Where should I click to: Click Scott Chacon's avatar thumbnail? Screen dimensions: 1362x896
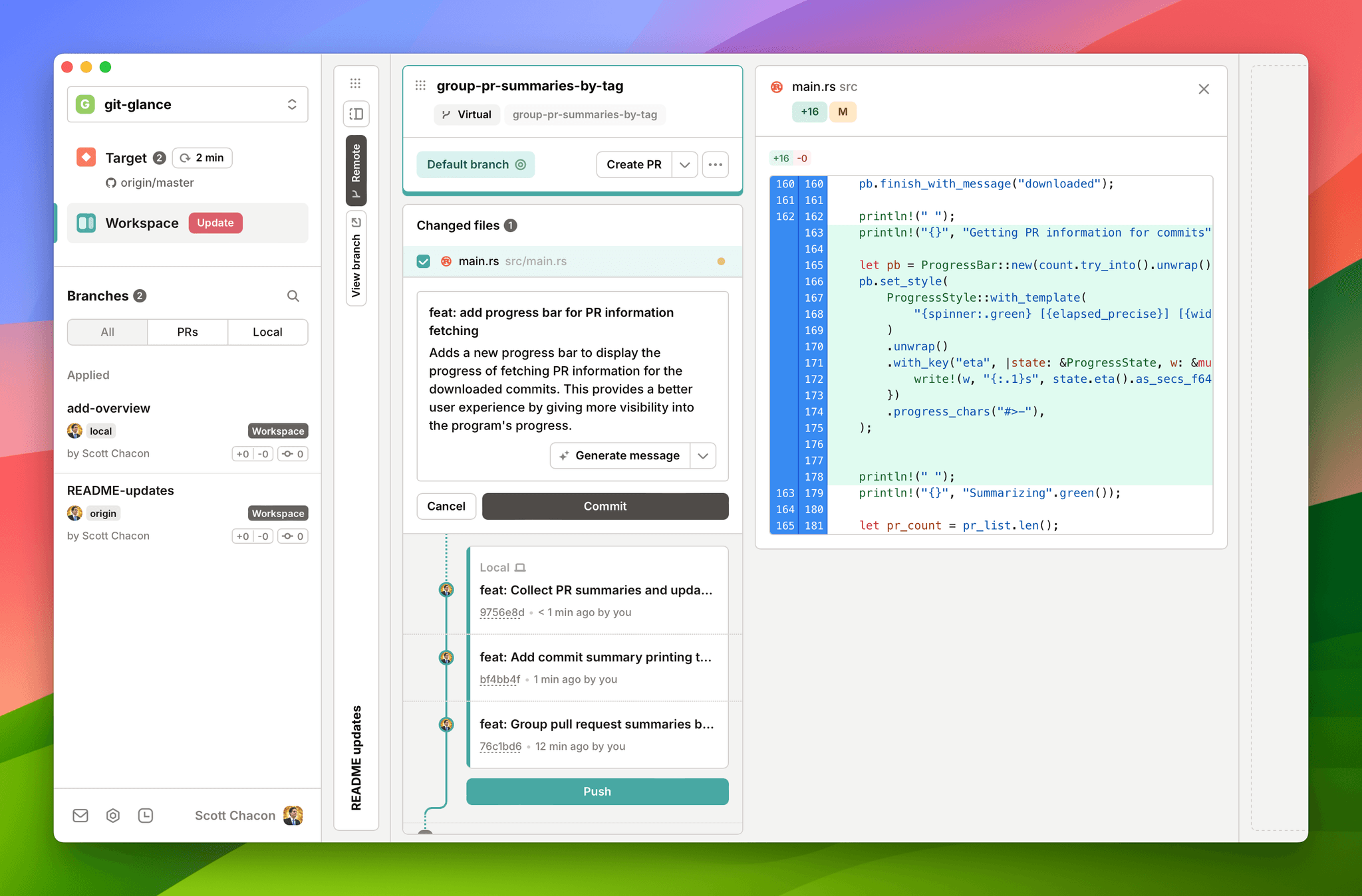point(293,815)
